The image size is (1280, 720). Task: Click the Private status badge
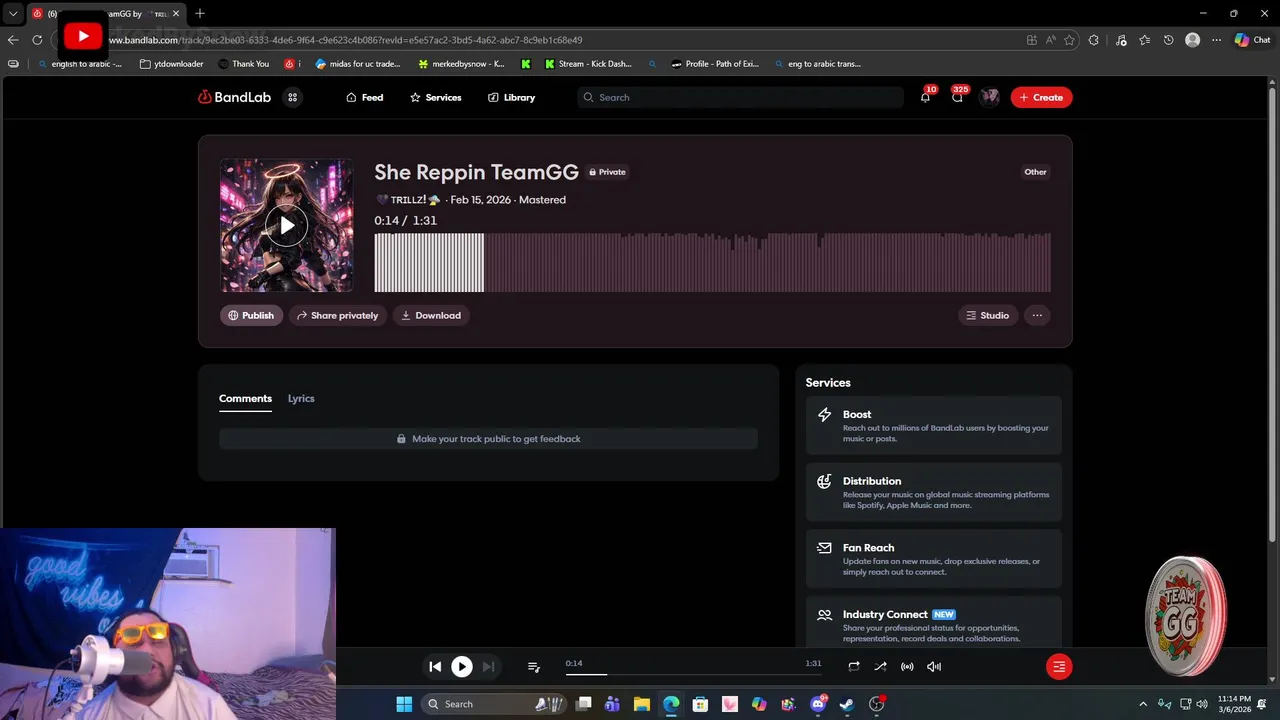[x=607, y=172]
